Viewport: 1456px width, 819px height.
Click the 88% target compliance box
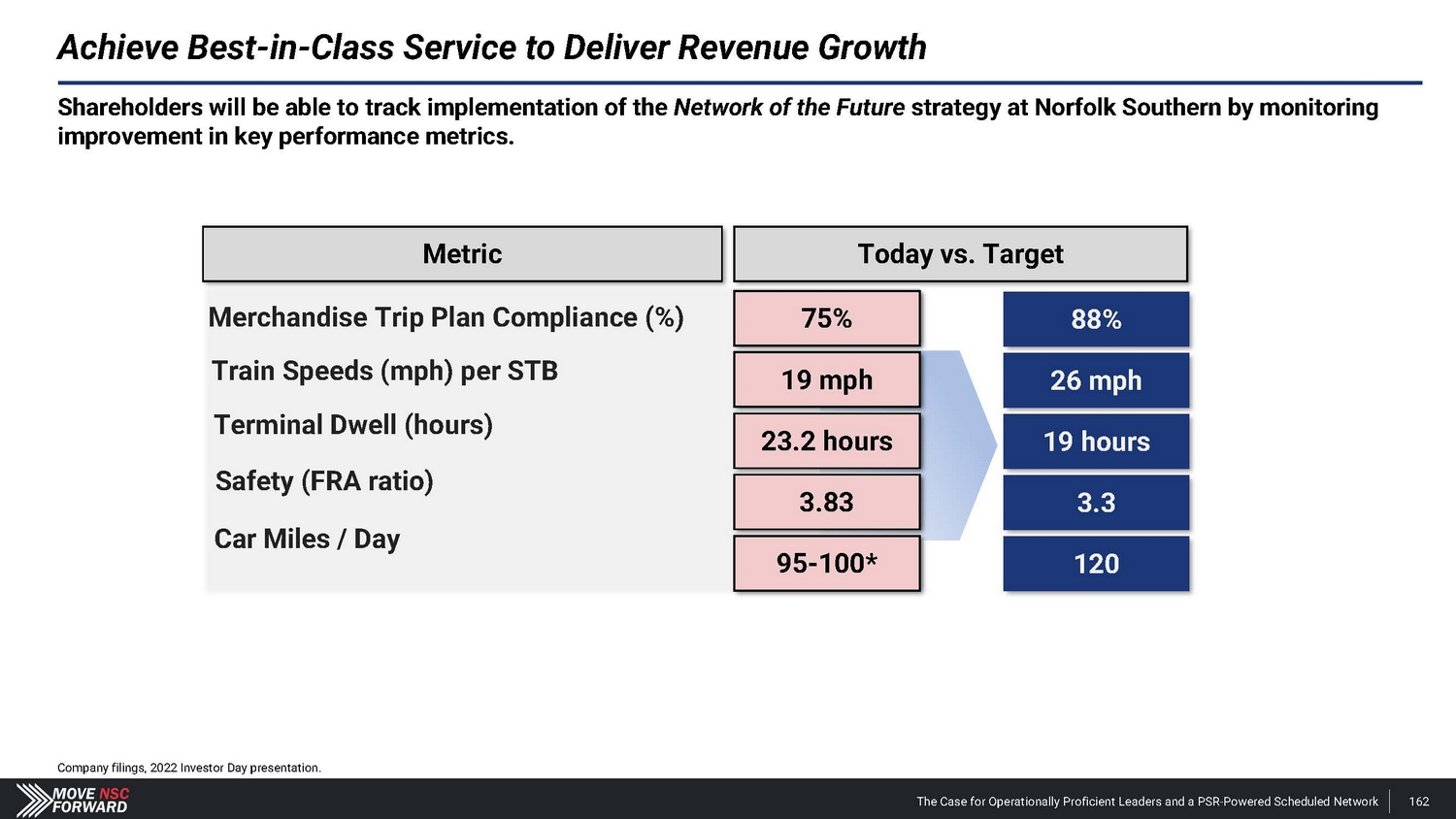tap(1096, 319)
